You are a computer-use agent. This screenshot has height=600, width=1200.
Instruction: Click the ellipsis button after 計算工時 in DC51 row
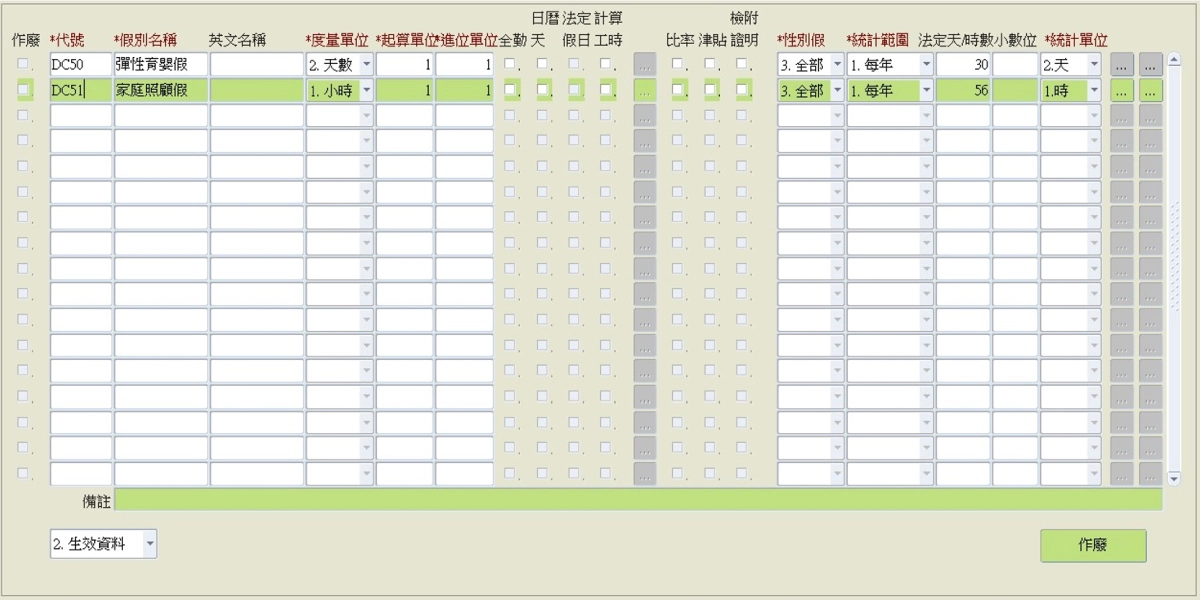(x=644, y=91)
